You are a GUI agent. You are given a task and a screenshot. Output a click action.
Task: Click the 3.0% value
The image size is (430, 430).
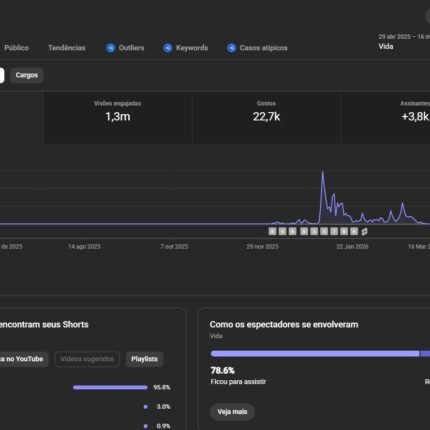coord(163,407)
